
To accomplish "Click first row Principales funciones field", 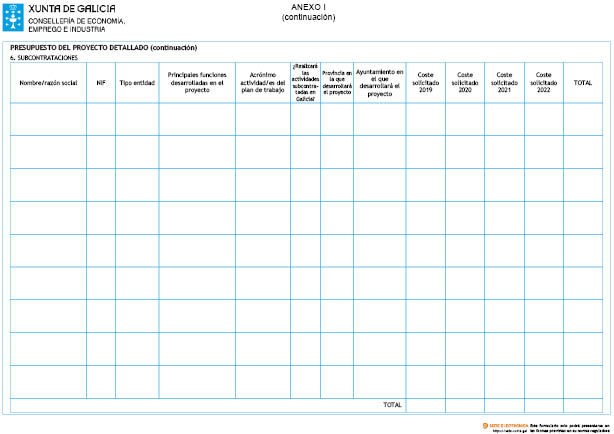I will click(197, 119).
